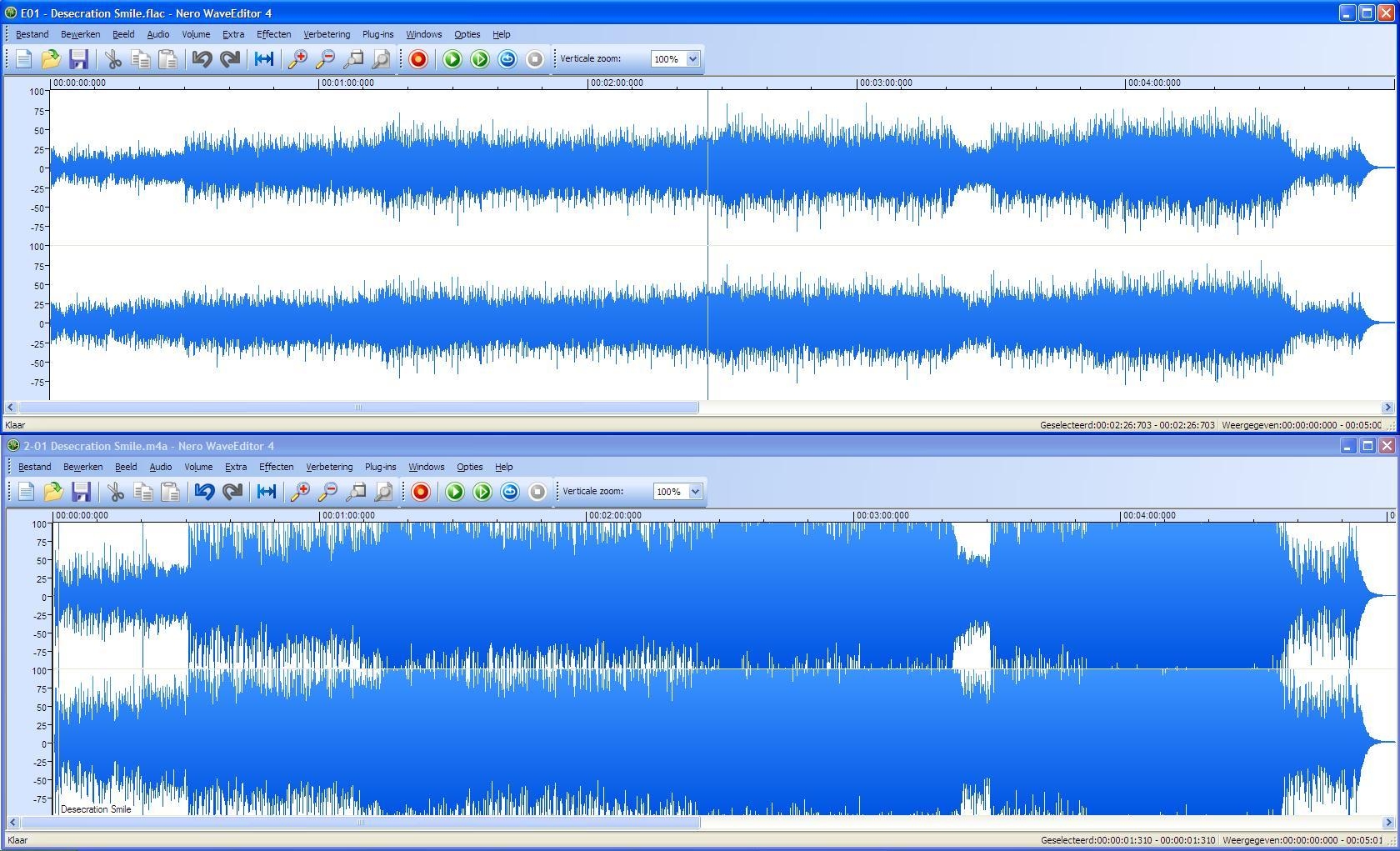Screen dimensions: 1400x851
Task: Click the Record button in the top flac window
Action: click(x=418, y=59)
